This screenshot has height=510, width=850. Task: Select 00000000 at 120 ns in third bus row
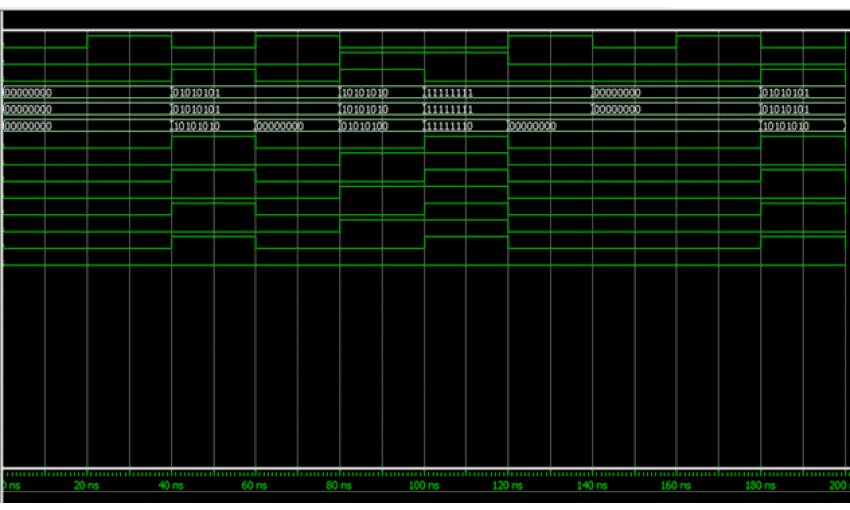533,126
